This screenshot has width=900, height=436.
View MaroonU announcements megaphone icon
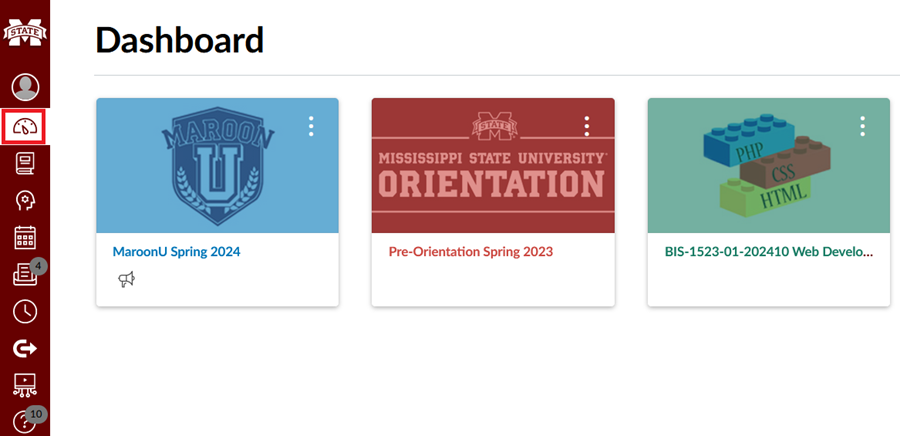tap(126, 279)
